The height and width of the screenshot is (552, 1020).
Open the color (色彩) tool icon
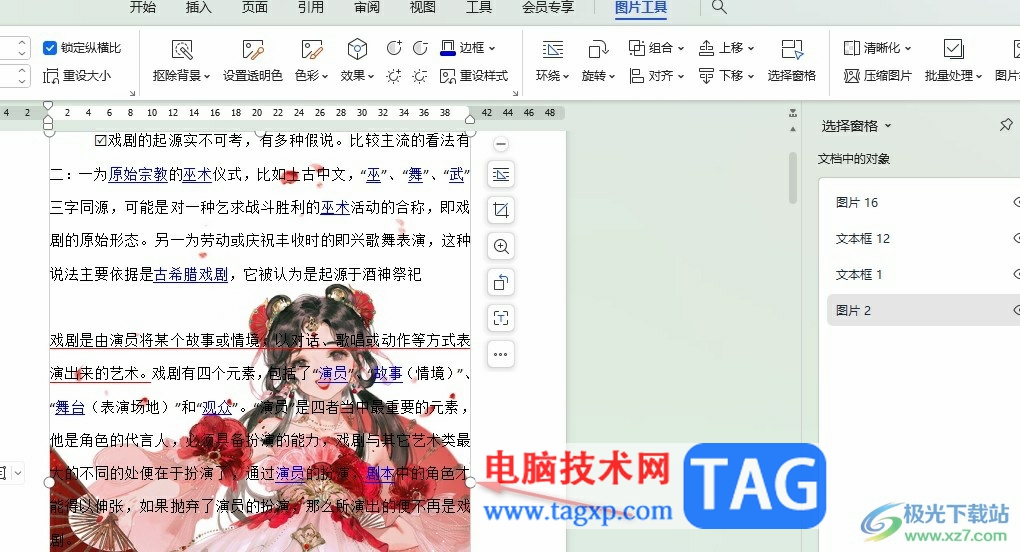click(312, 50)
